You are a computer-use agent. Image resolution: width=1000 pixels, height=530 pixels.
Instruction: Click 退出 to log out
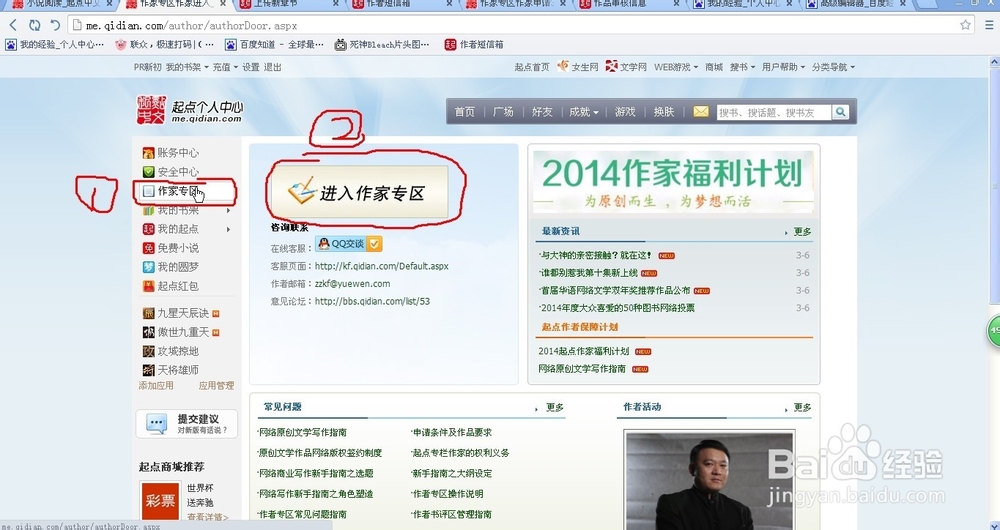click(272, 67)
